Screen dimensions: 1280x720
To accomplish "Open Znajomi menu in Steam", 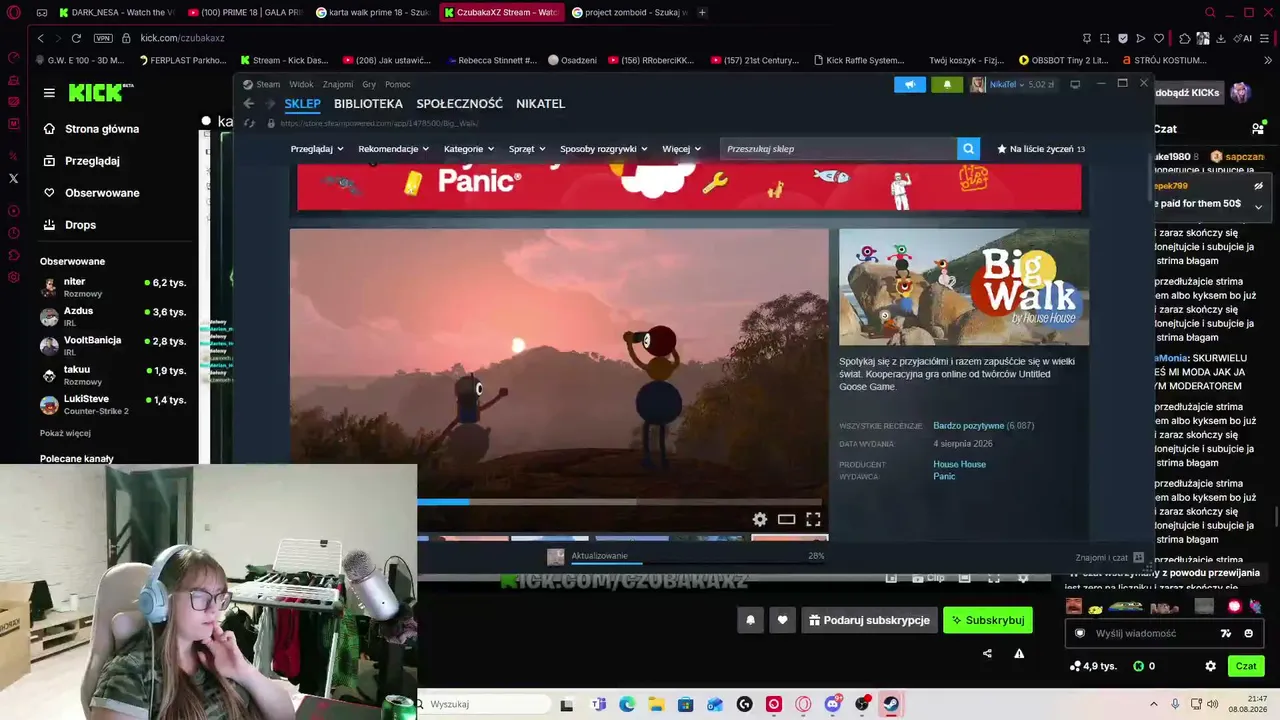I will 338,85.
